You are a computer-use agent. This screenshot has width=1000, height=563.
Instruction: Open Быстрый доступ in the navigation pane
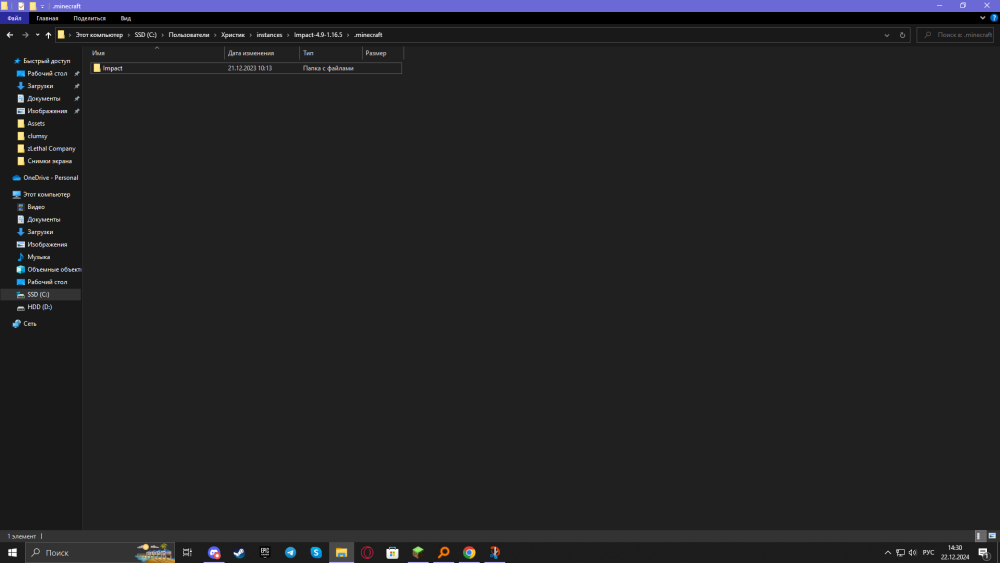pyautogui.click(x=46, y=61)
